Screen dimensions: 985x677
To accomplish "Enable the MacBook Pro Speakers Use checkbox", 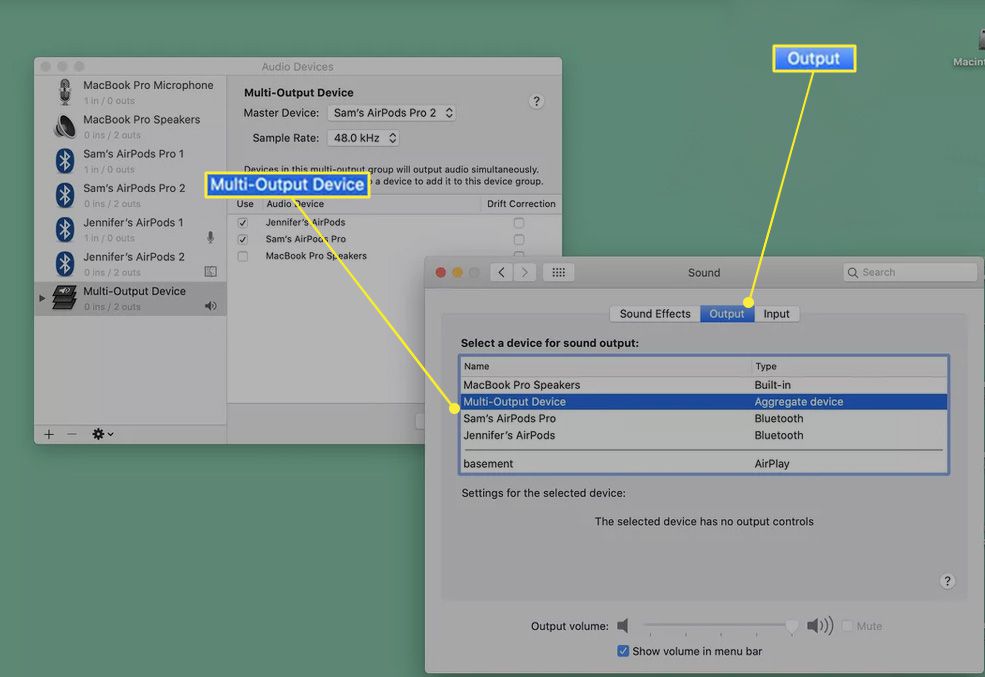I will click(242, 256).
